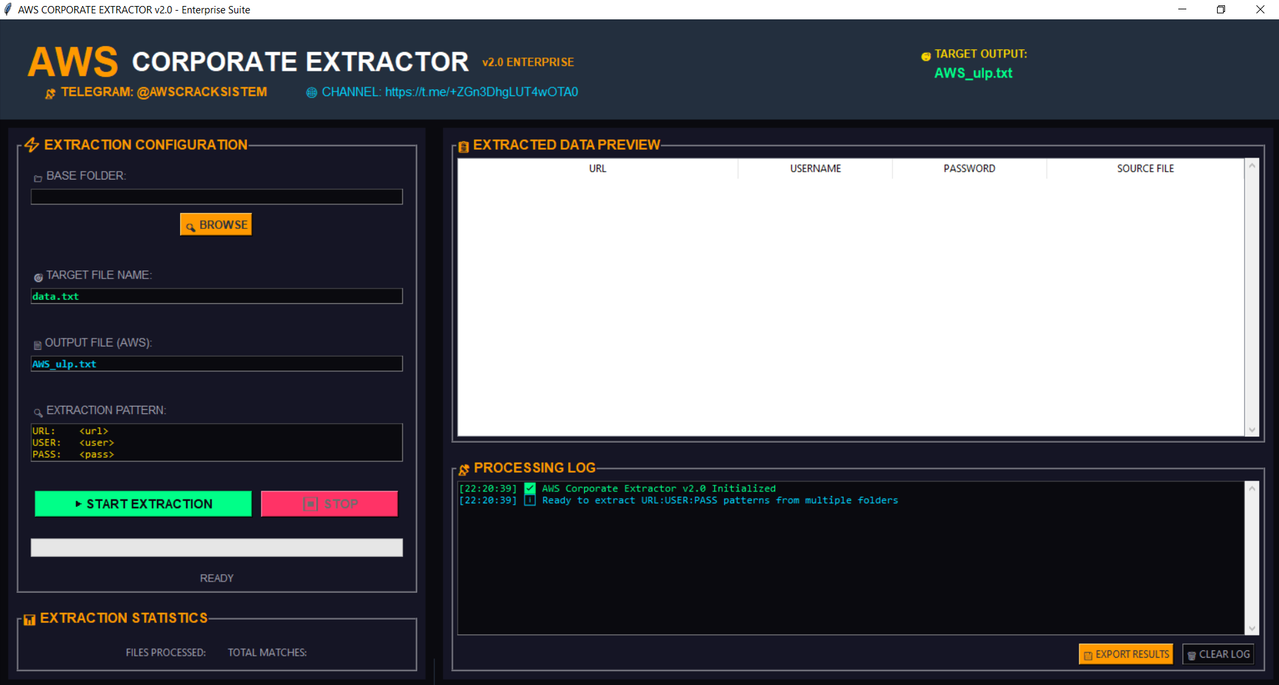Minimize the application window
The height and width of the screenshot is (685, 1279).
coord(1182,9)
